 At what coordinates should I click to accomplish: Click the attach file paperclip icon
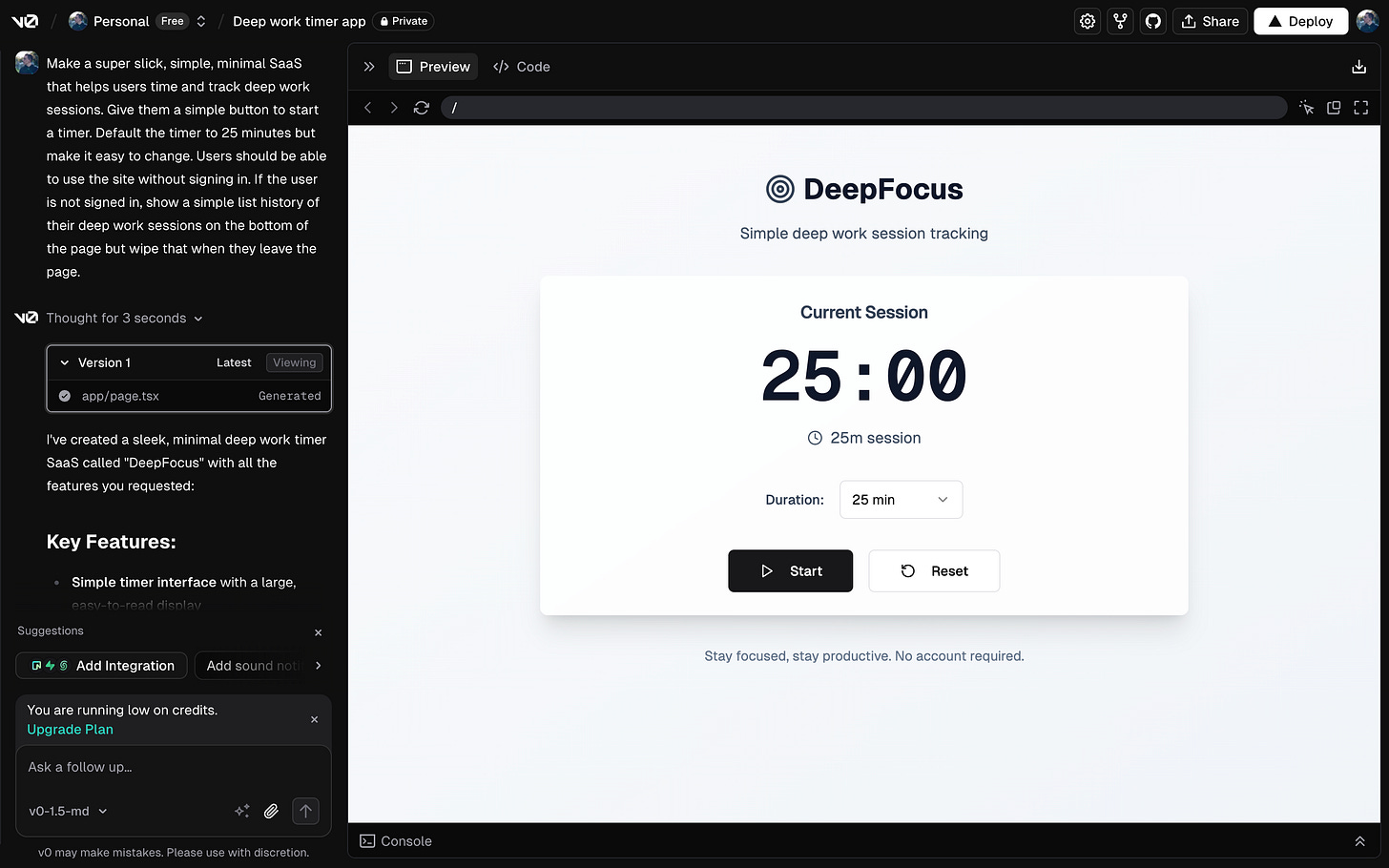[x=272, y=811]
